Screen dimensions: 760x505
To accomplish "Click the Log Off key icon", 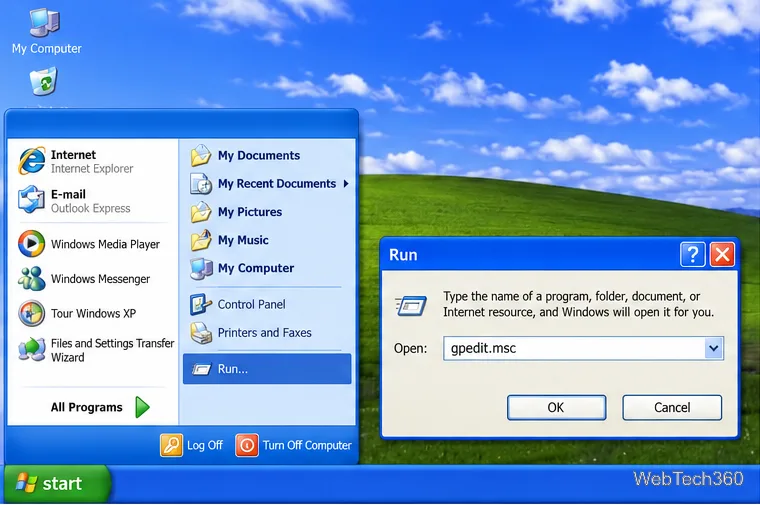I will point(172,445).
